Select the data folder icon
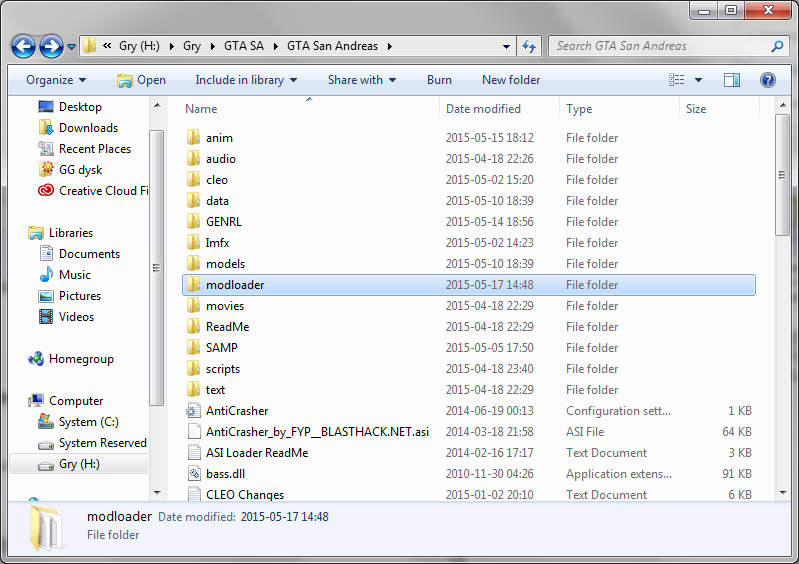Image resolution: width=799 pixels, height=564 pixels. [x=193, y=200]
